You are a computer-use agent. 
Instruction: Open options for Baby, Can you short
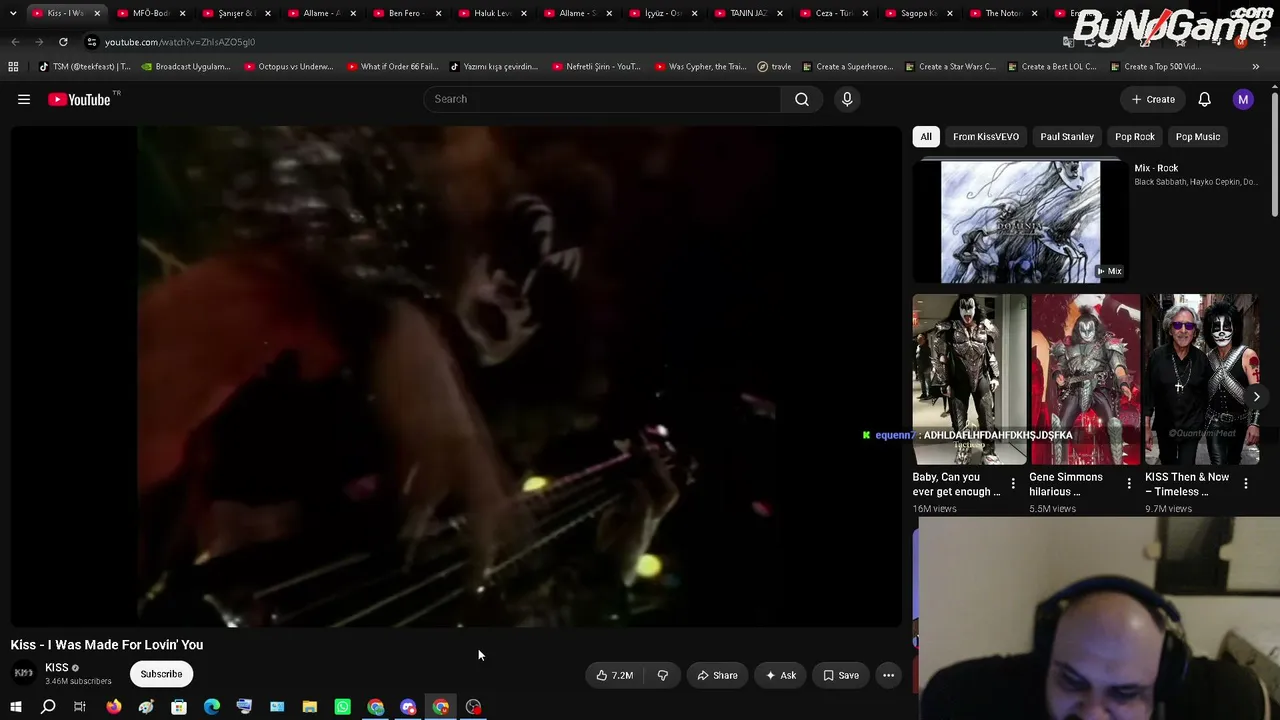pos(1013,484)
